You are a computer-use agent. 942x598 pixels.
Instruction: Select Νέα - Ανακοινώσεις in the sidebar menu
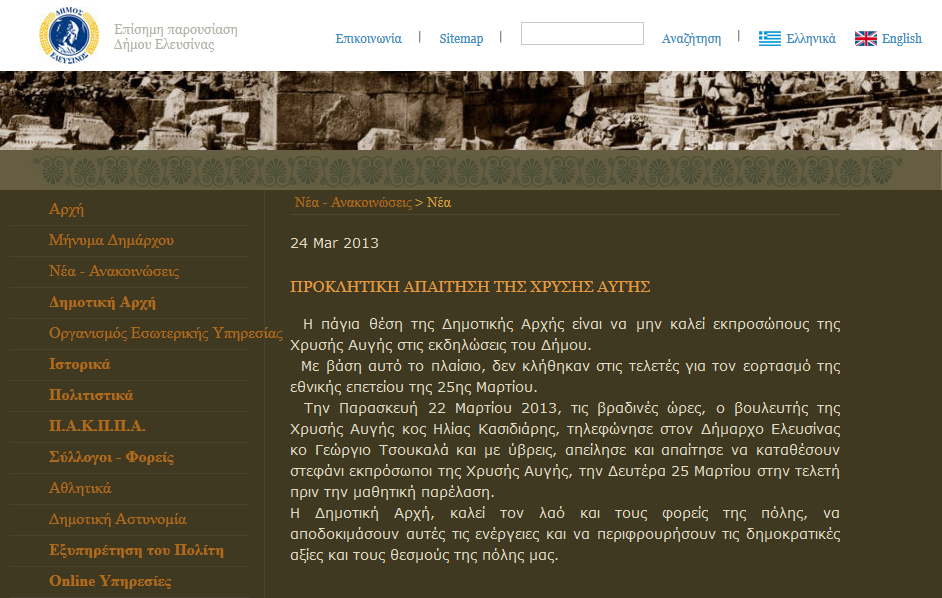pyautogui.click(x=114, y=272)
